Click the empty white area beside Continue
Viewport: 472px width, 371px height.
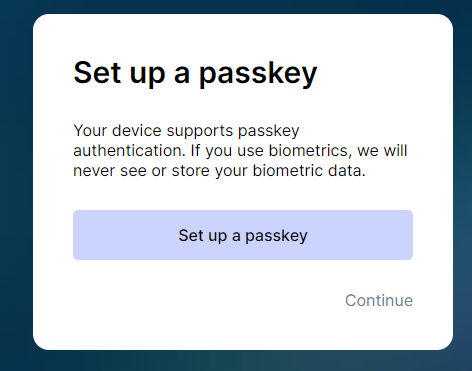click(200, 300)
